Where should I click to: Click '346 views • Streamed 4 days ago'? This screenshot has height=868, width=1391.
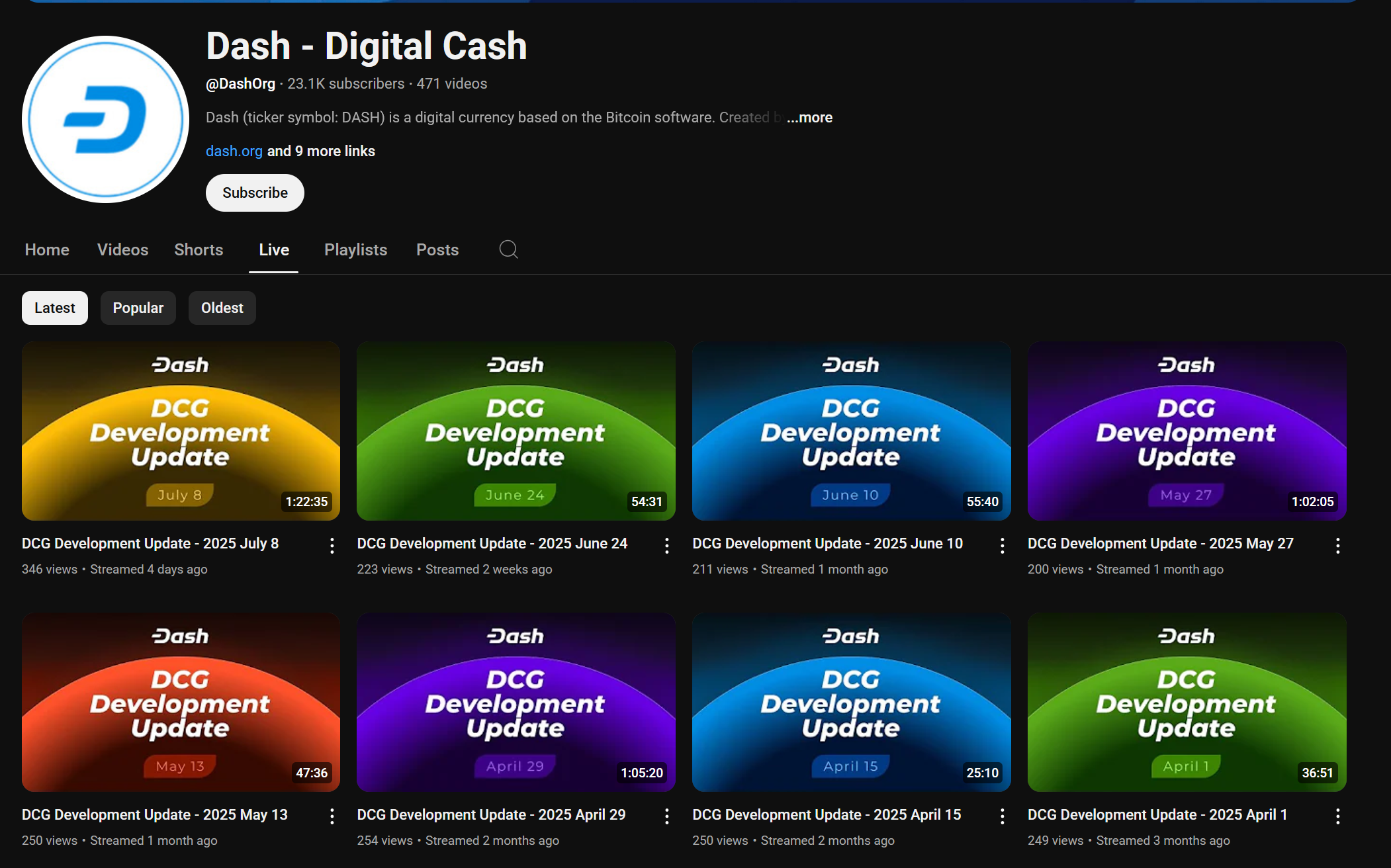point(114,569)
